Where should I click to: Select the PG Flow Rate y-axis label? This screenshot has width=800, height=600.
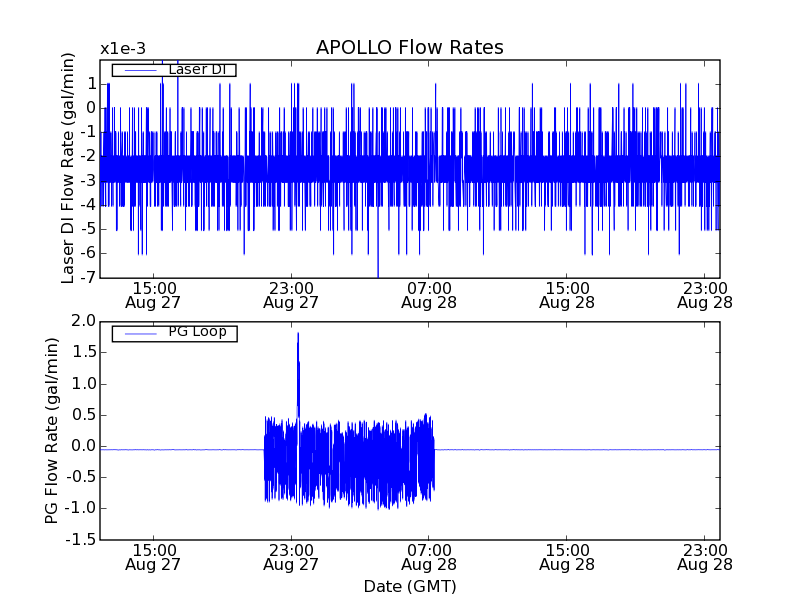[52, 430]
